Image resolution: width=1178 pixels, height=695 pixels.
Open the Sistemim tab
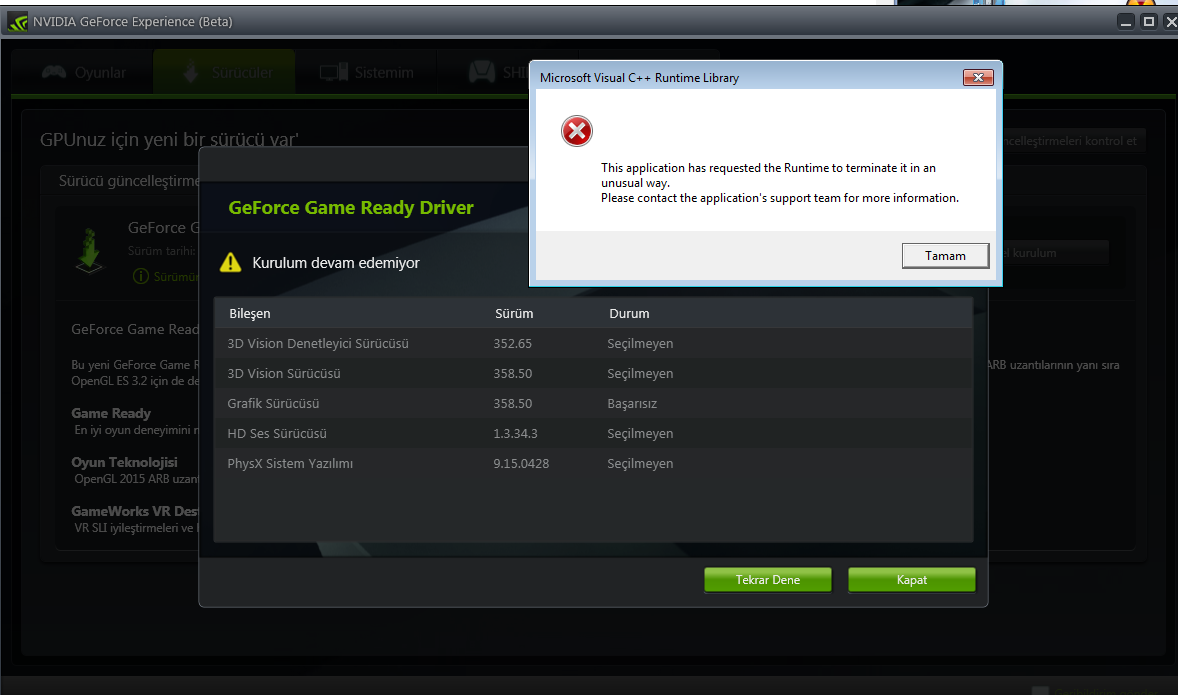366,73
